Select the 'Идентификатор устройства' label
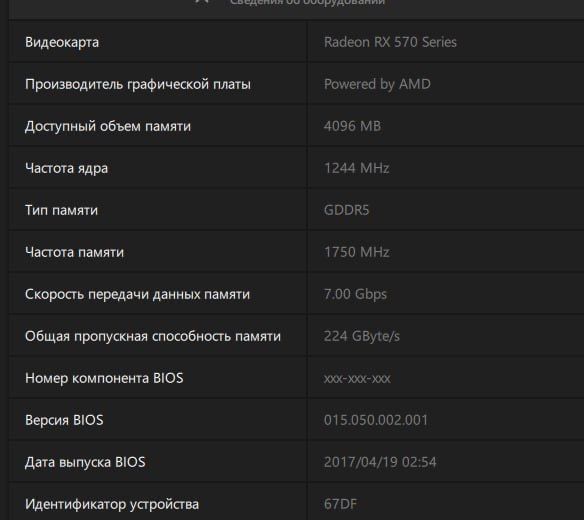Image resolution: width=584 pixels, height=520 pixels. (112, 505)
